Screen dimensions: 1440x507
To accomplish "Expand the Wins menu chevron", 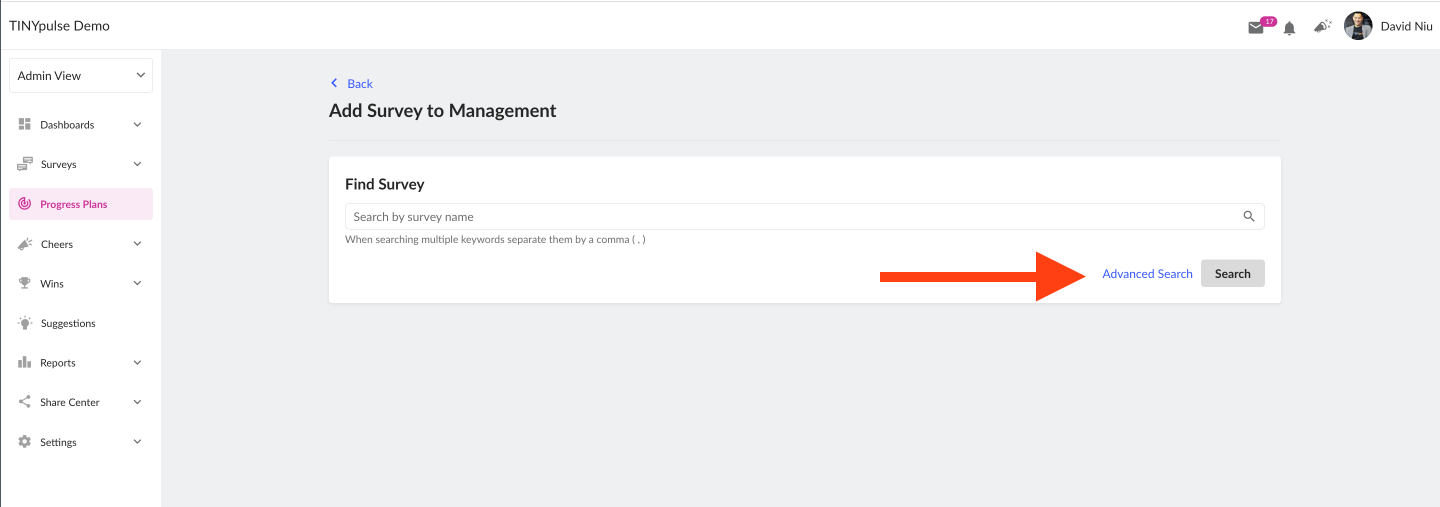I will tap(138, 283).
